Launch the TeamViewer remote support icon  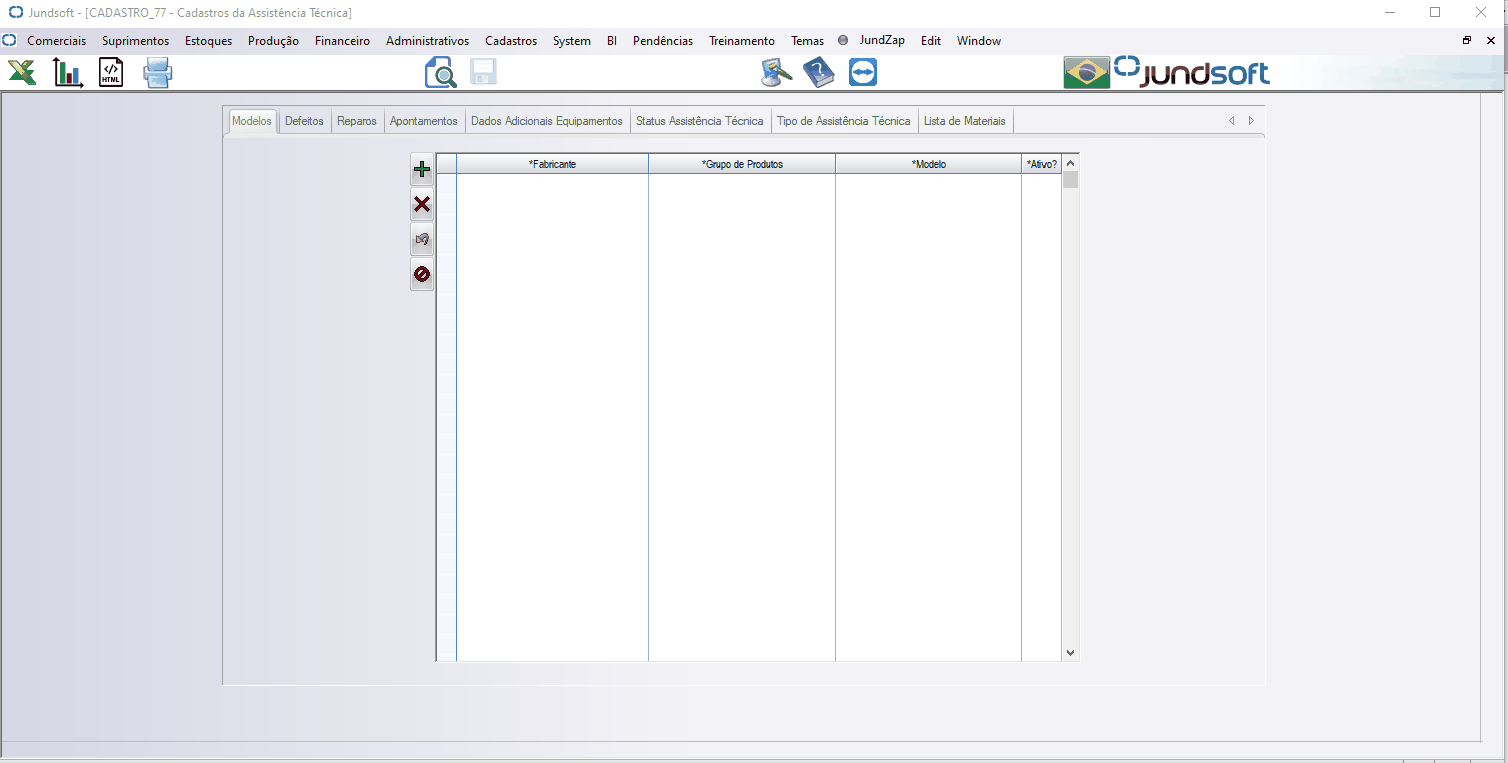point(863,73)
